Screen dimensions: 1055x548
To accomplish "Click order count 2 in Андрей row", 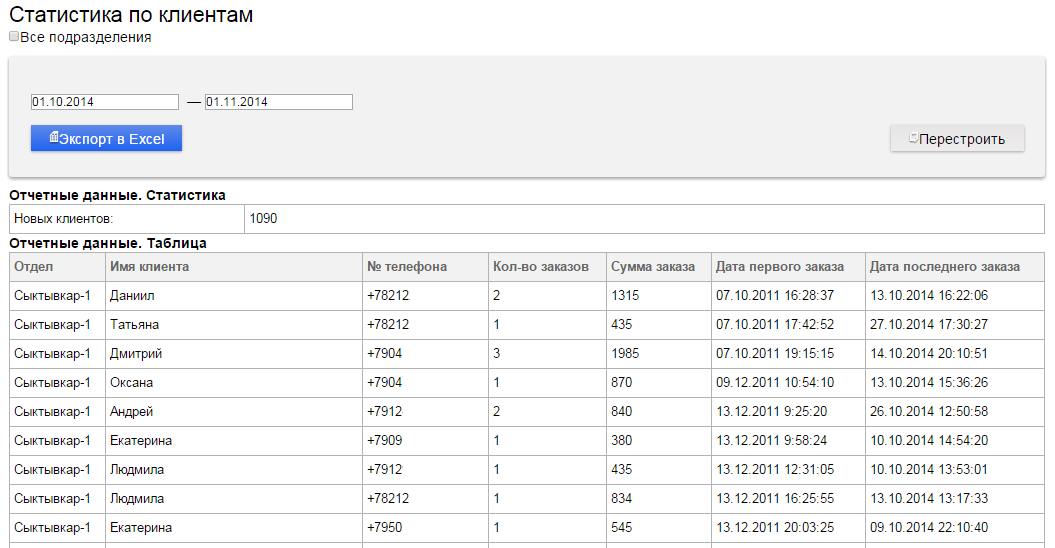I will (x=497, y=411).
